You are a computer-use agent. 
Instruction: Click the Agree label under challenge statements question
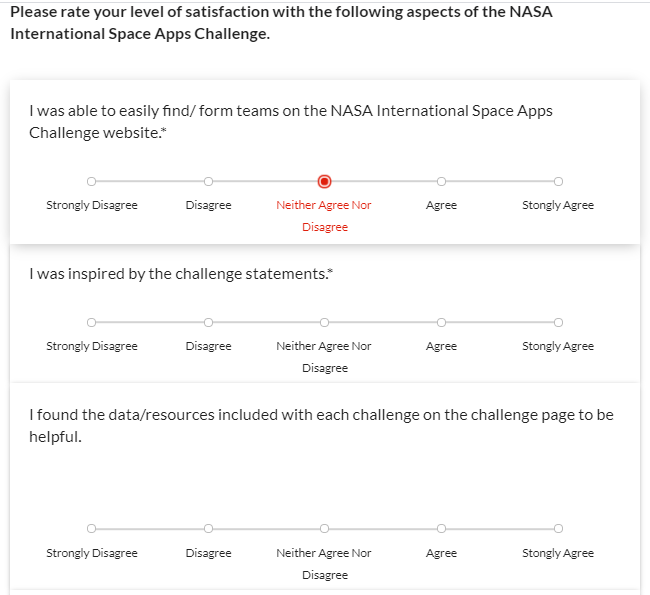tap(441, 346)
